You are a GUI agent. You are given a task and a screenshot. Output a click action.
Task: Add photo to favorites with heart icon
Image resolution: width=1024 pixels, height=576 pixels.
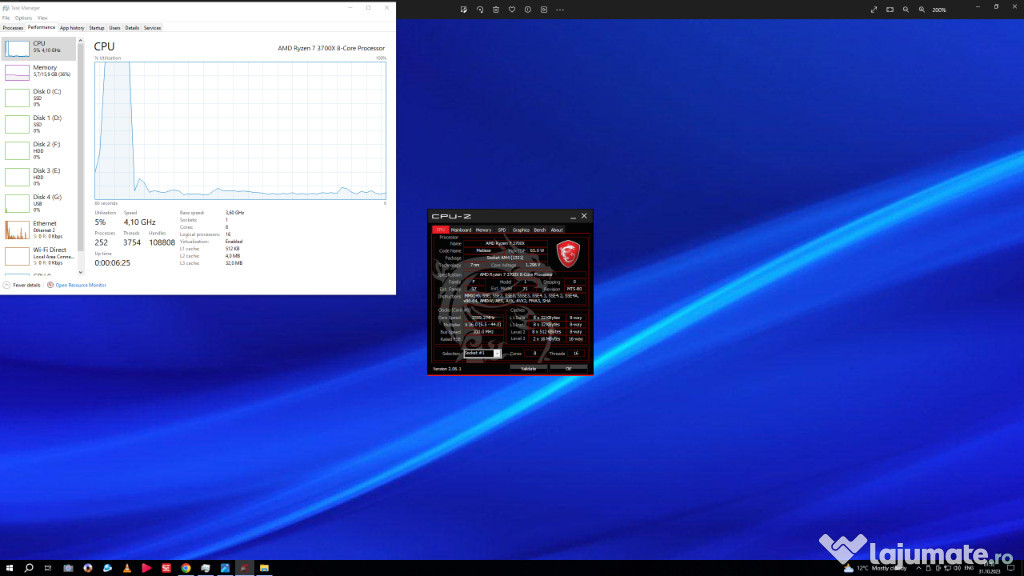click(512, 9)
